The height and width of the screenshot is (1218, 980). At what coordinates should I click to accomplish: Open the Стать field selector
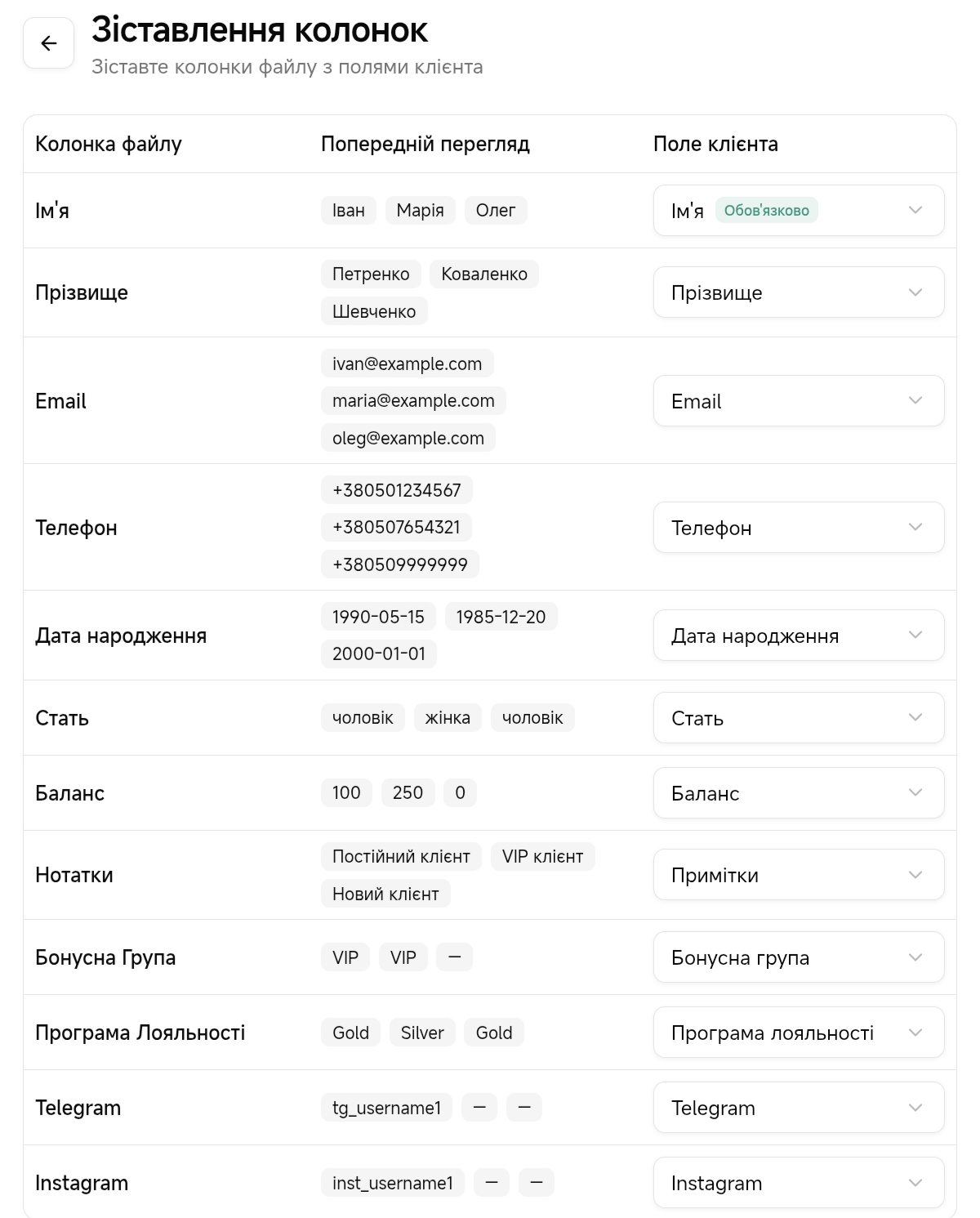(798, 718)
